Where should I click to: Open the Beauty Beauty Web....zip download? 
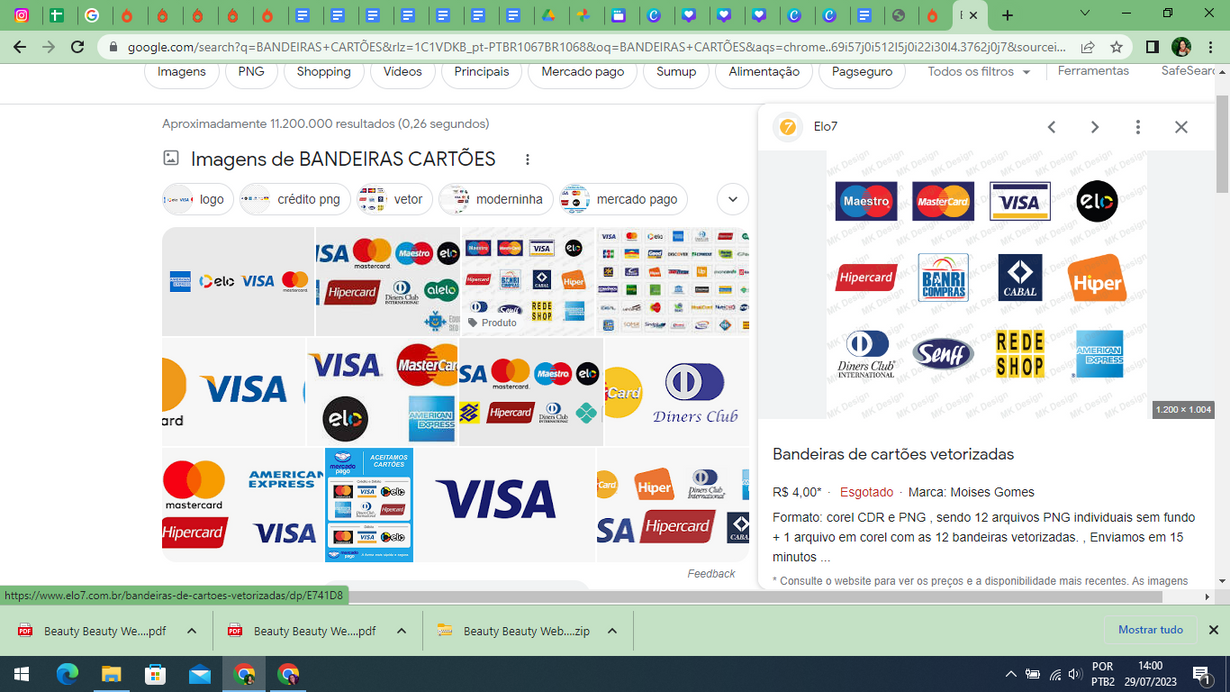513,631
